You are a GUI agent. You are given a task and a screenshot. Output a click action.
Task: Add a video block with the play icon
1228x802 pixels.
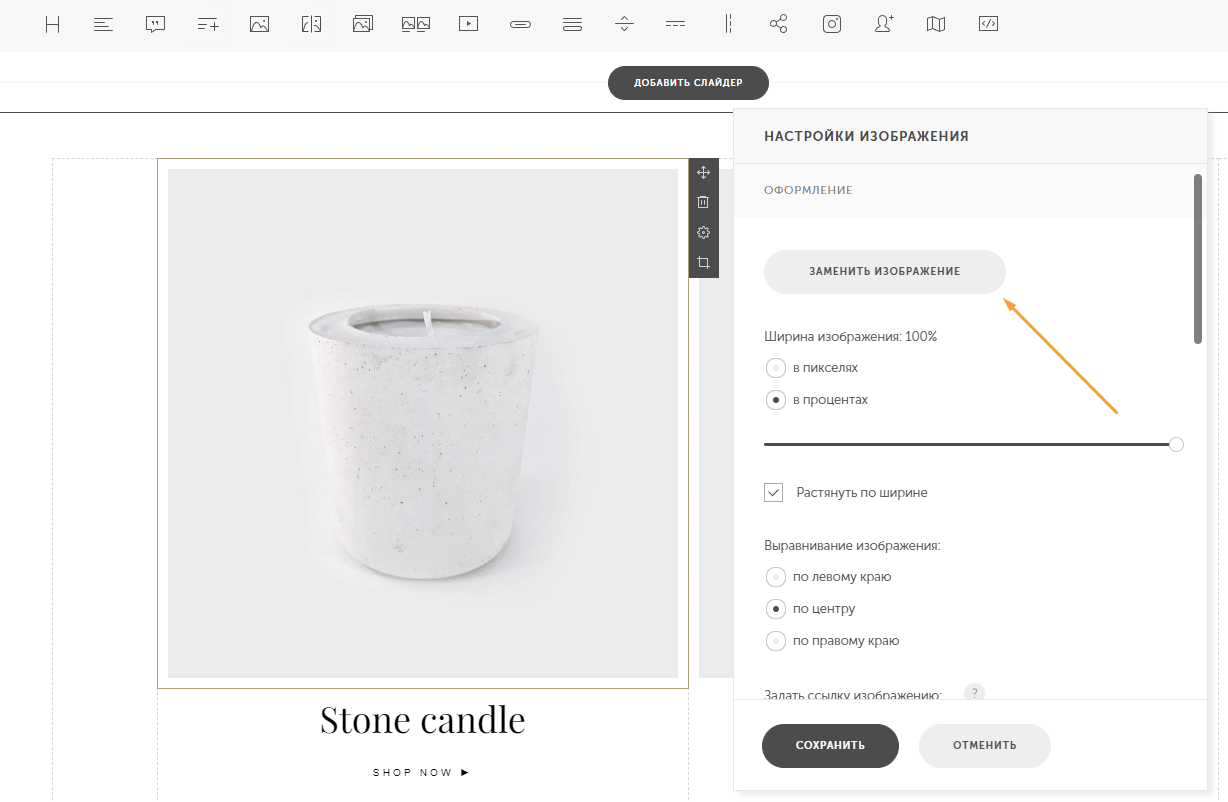point(468,25)
